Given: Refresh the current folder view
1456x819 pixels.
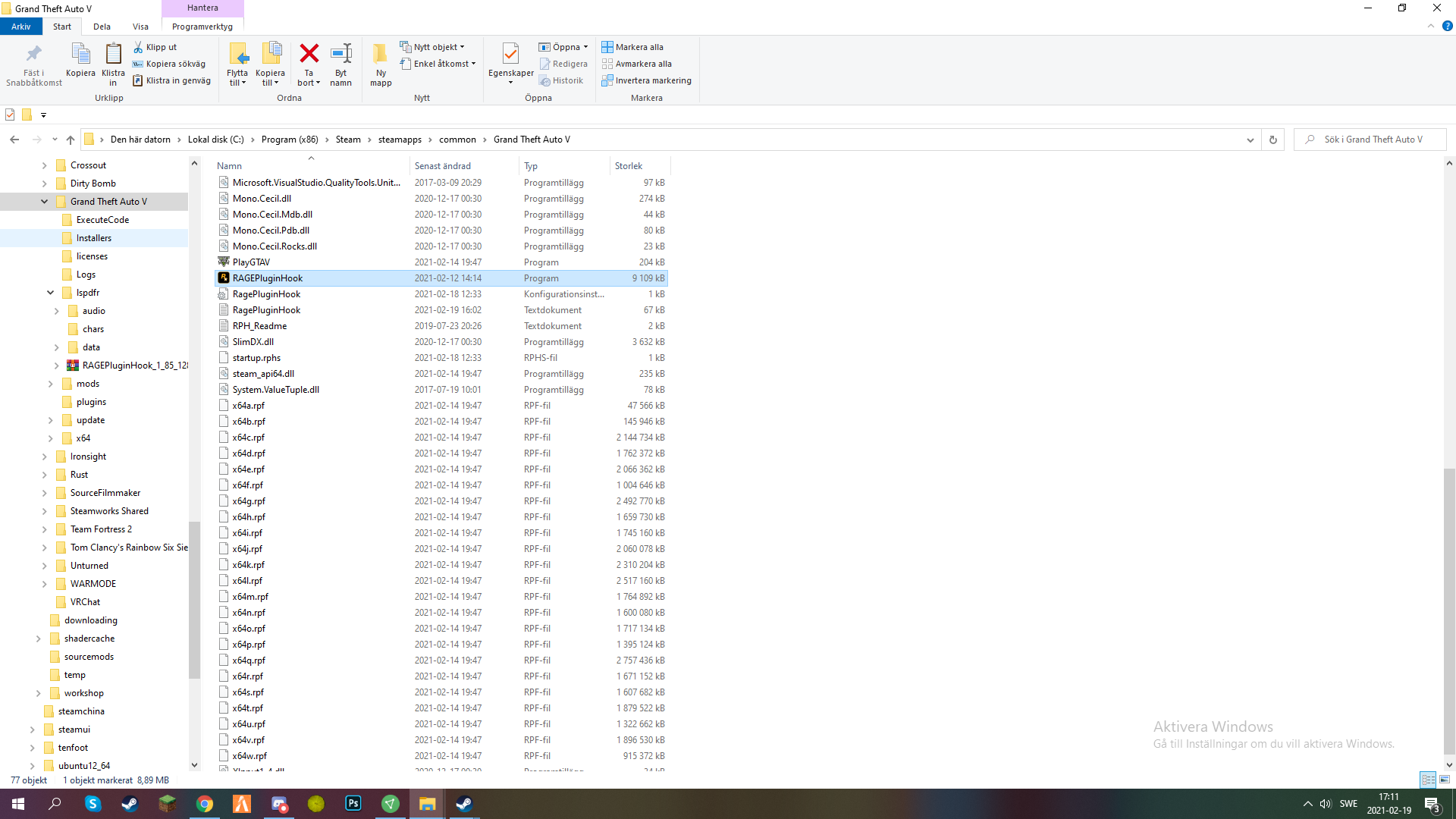Looking at the screenshot, I should [x=1273, y=140].
